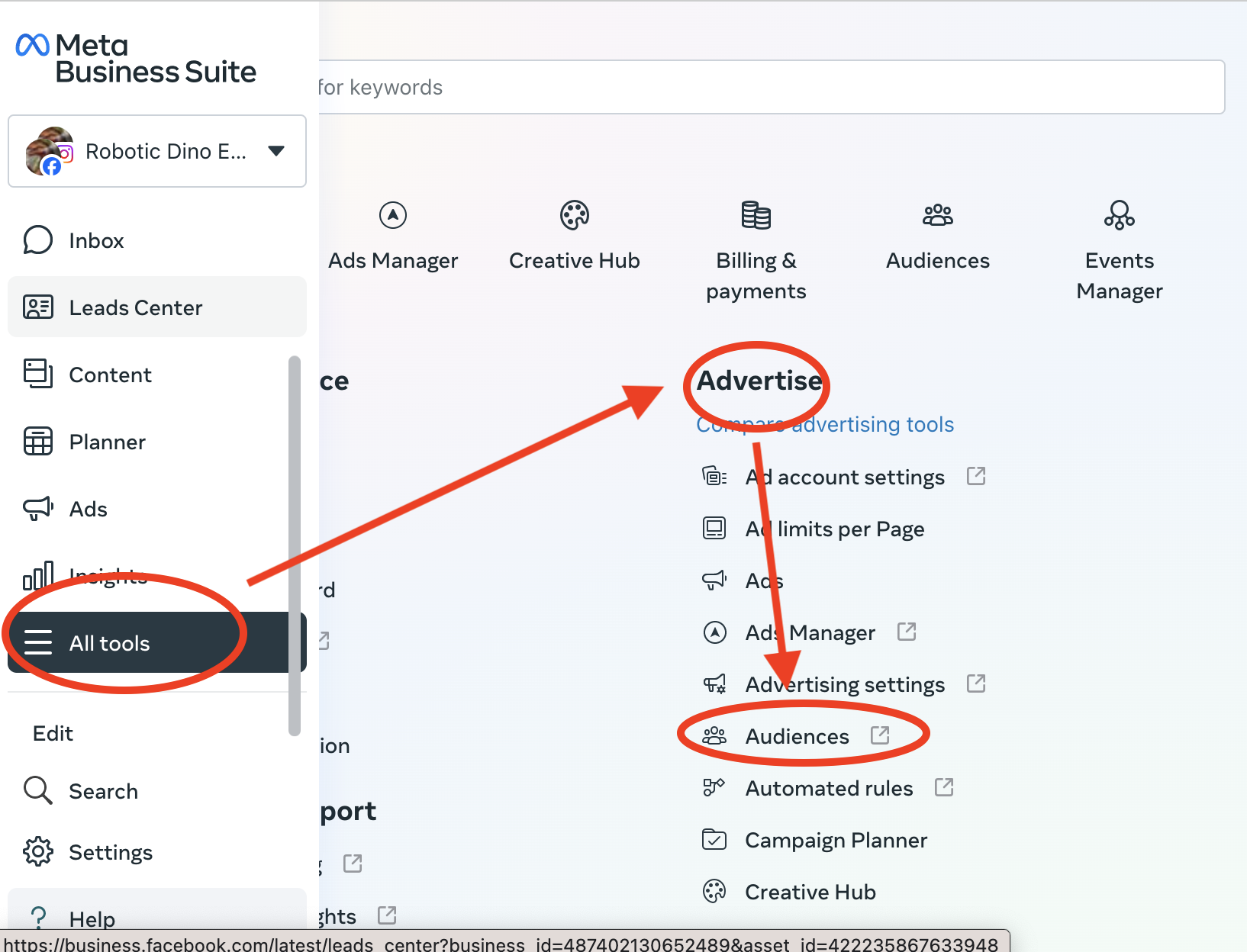Click the keyword search input field
The image size is (1247, 952).
[x=763, y=88]
